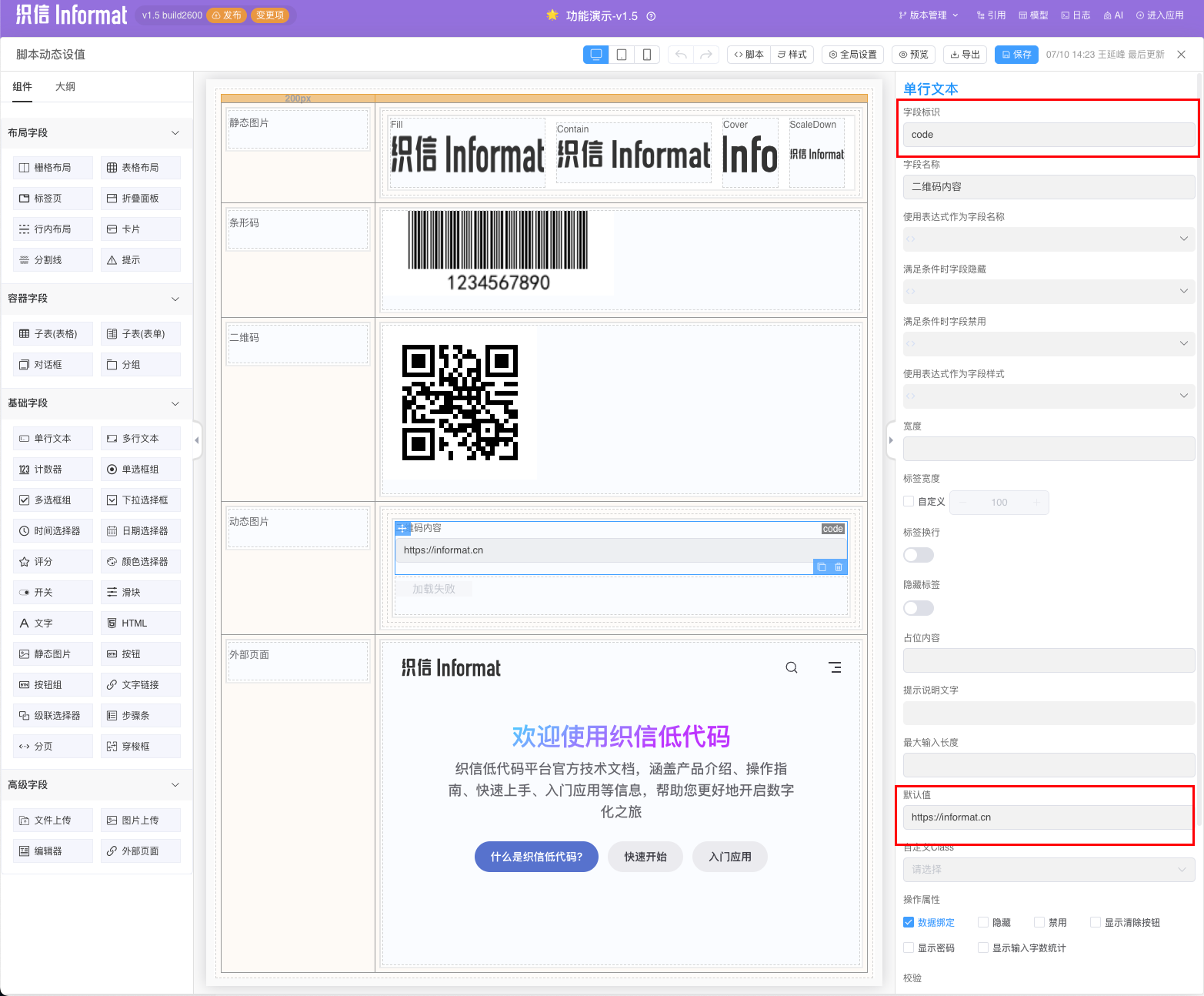Switch to tablet preview mode icon
Image resolution: width=1204 pixels, height=996 pixels.
(x=622, y=55)
